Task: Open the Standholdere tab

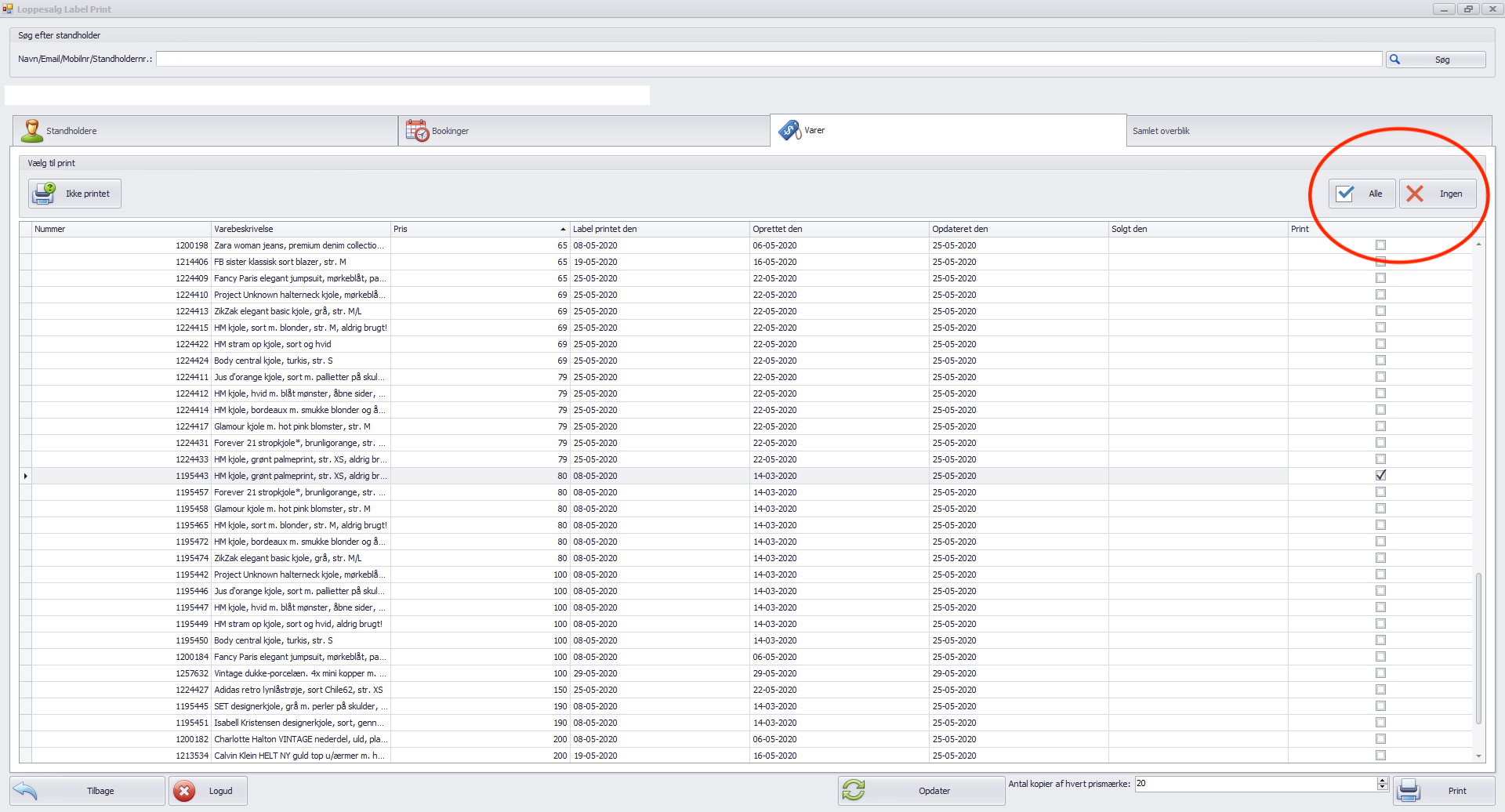Action: pos(205,131)
